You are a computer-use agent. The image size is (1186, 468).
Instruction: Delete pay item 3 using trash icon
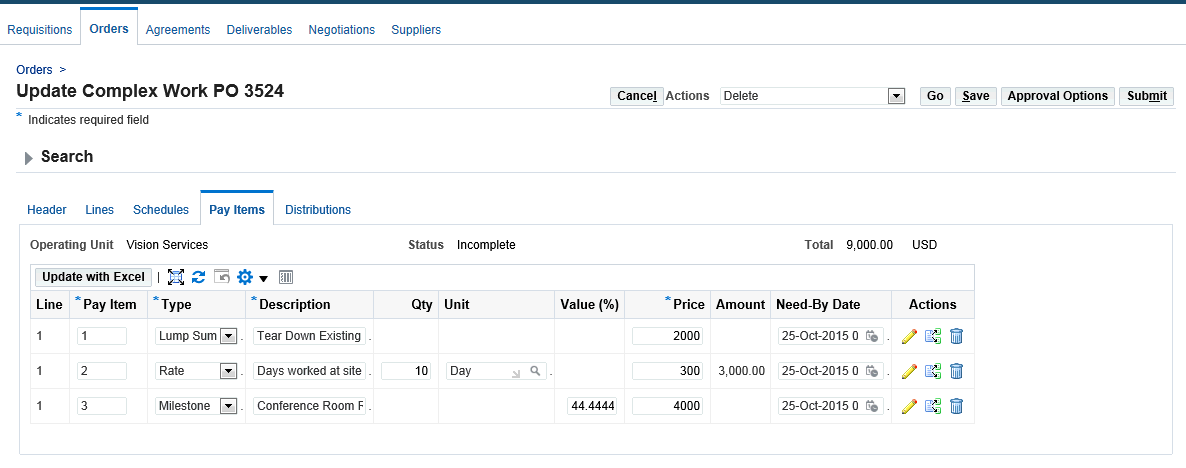[x=956, y=406]
